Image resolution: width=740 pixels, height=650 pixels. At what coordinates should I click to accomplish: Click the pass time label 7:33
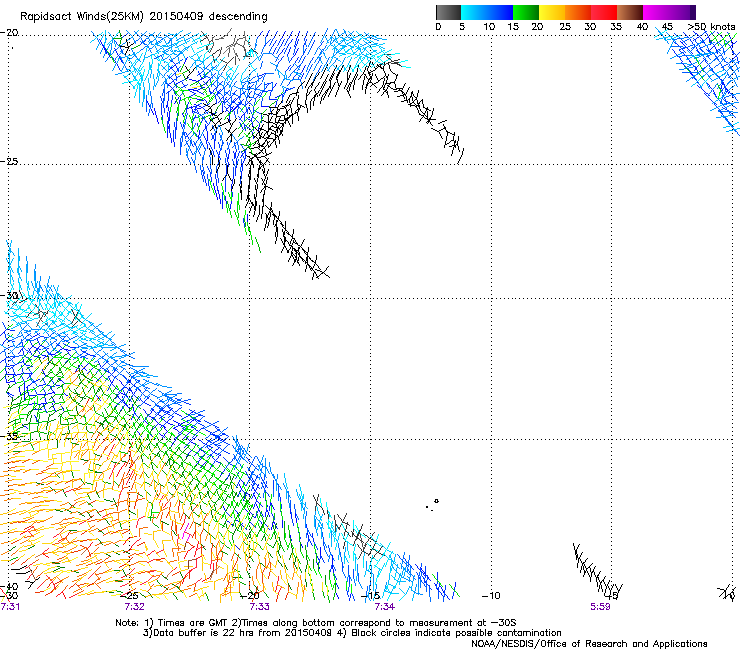coord(260,607)
